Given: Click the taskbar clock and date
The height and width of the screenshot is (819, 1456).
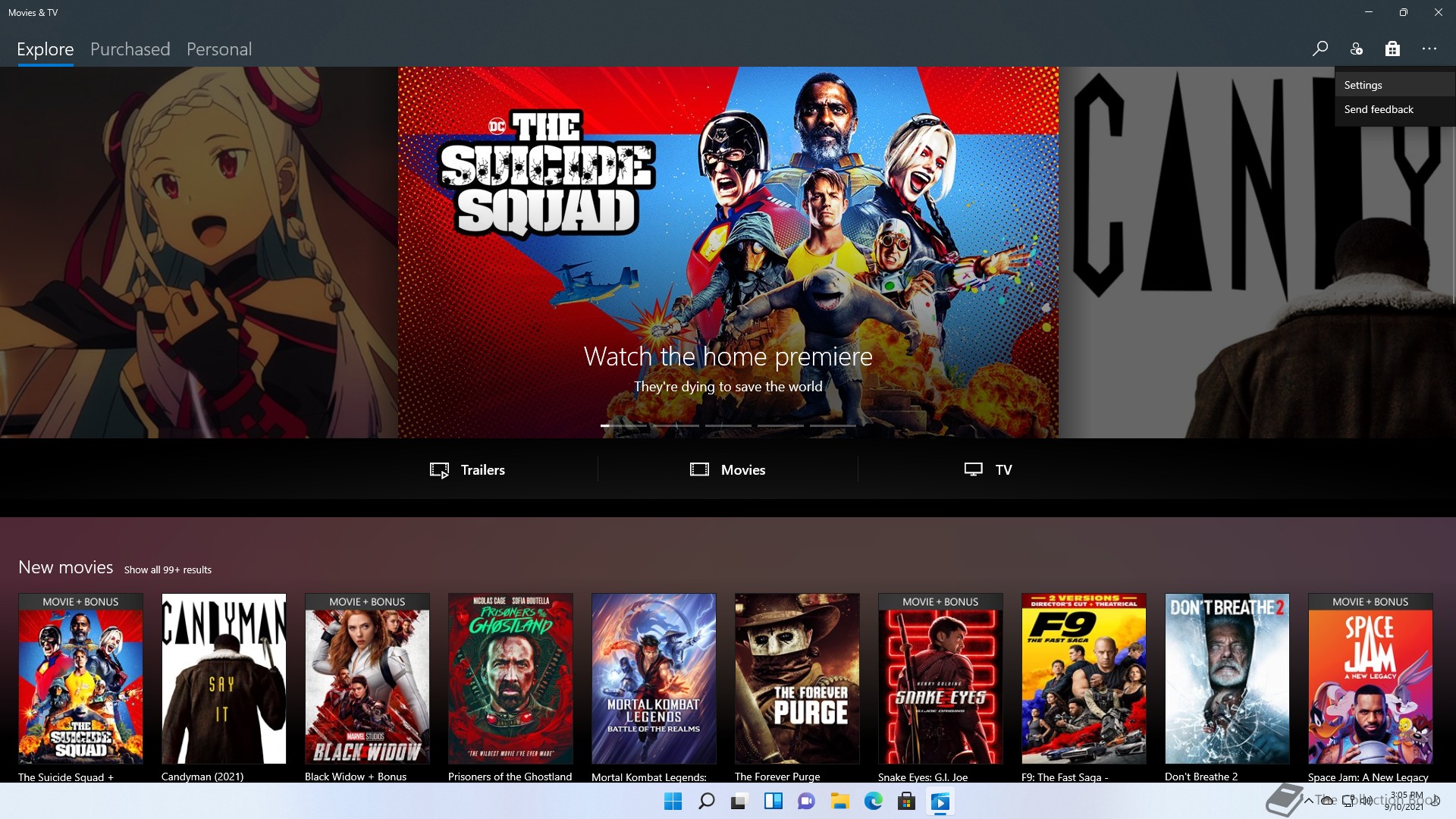Looking at the screenshot, I should [x=1405, y=801].
